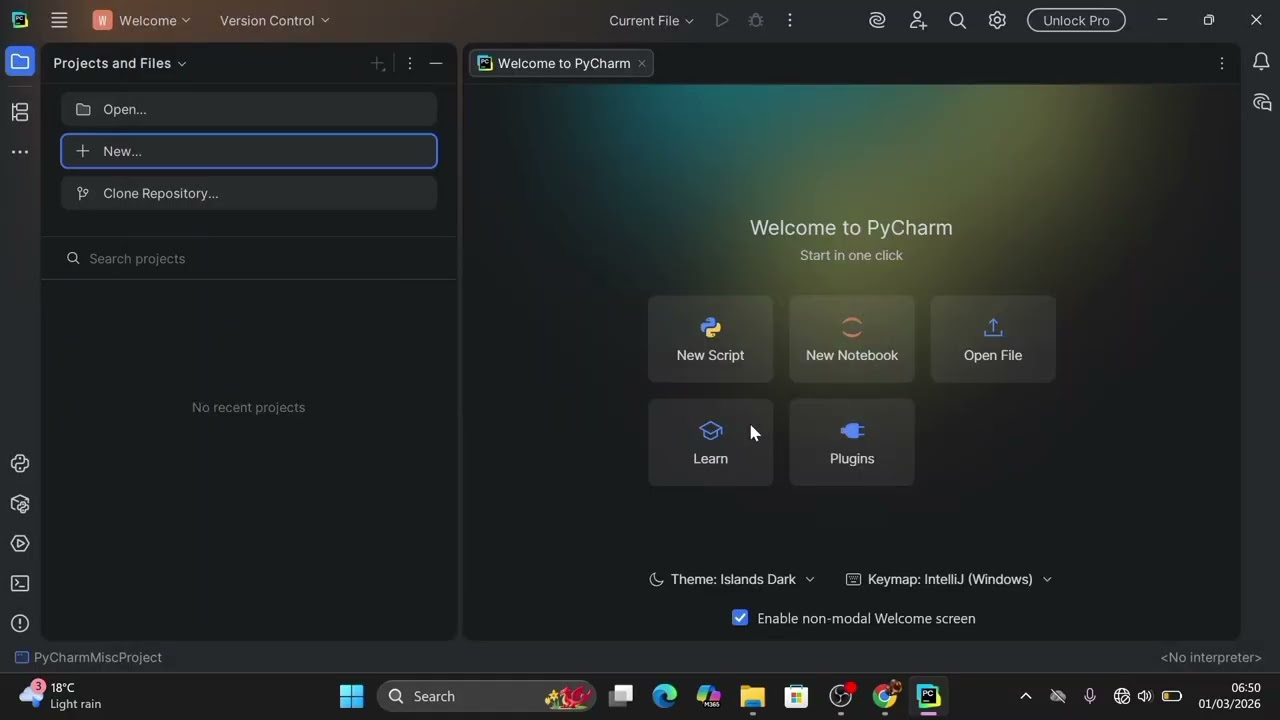1280x720 pixels.
Task: Click the Unlock Pro button
Action: coord(1076,20)
